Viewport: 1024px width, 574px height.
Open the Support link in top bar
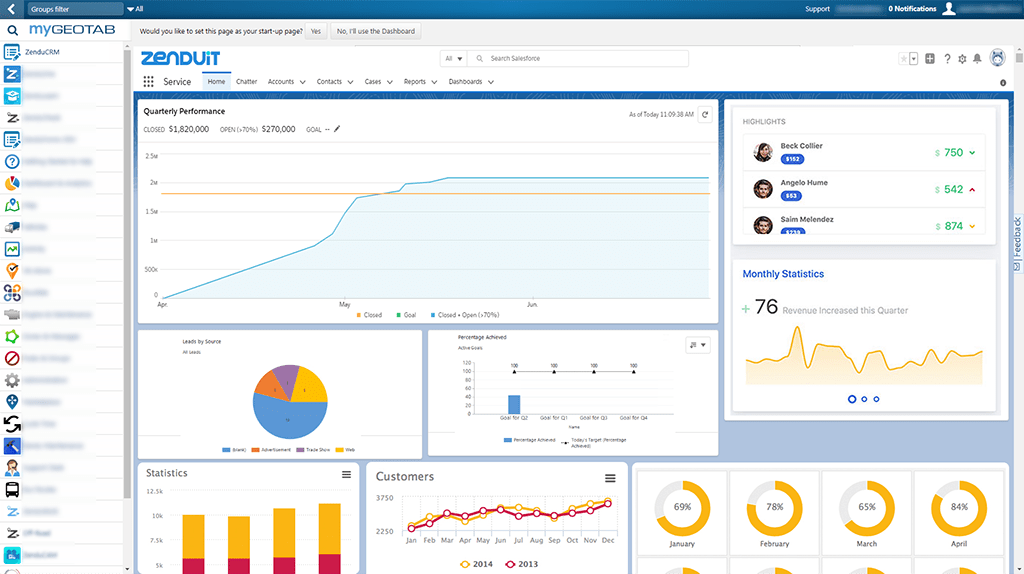[x=817, y=9]
